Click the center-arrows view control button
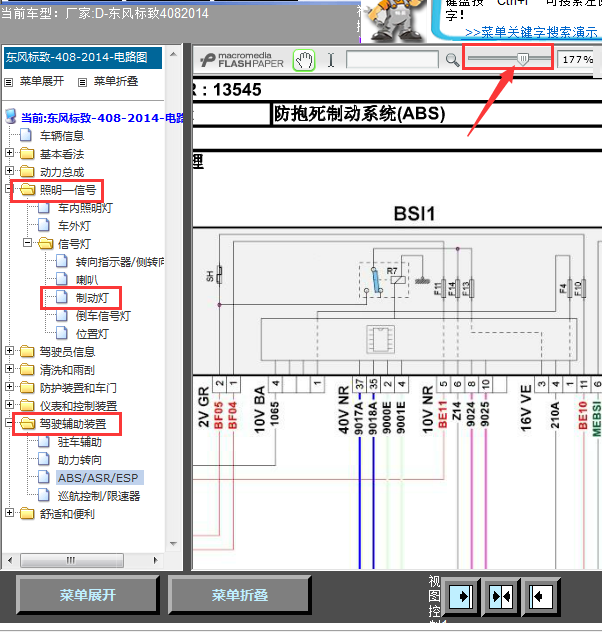The height and width of the screenshot is (634, 602). point(501,596)
